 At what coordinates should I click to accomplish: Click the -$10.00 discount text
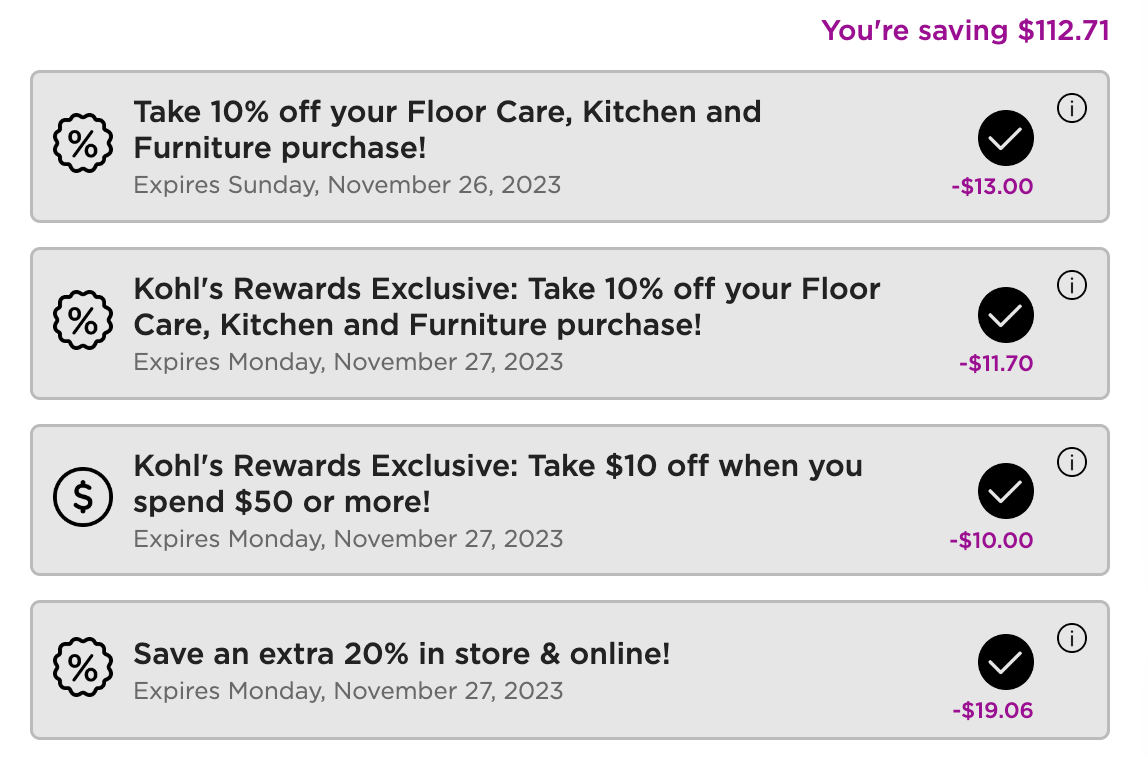[991, 540]
